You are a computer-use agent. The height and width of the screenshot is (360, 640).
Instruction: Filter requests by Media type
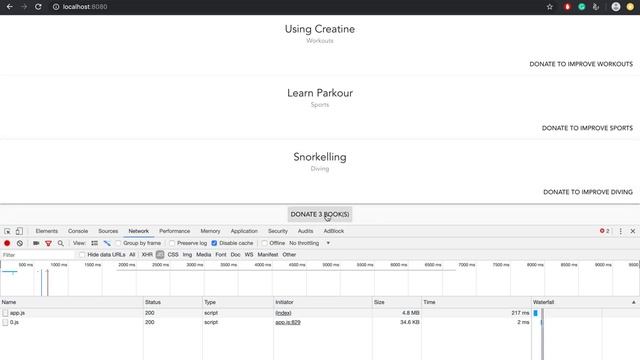coord(204,255)
